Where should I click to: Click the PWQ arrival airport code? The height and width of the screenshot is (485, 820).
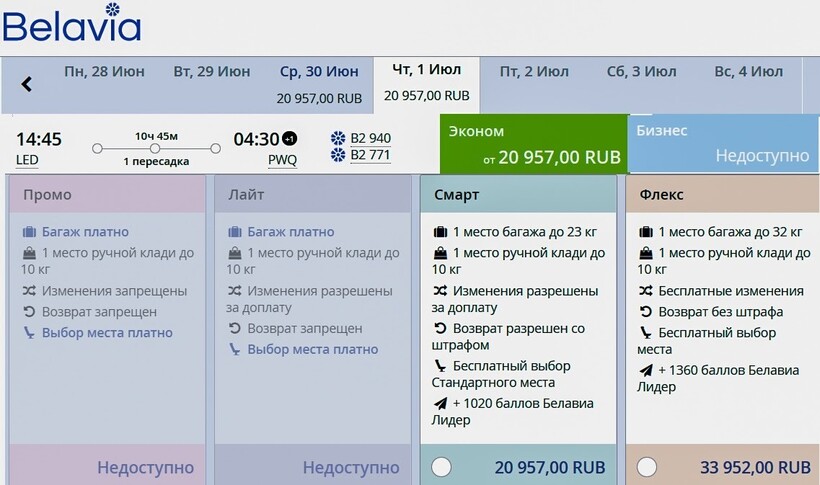pos(282,160)
